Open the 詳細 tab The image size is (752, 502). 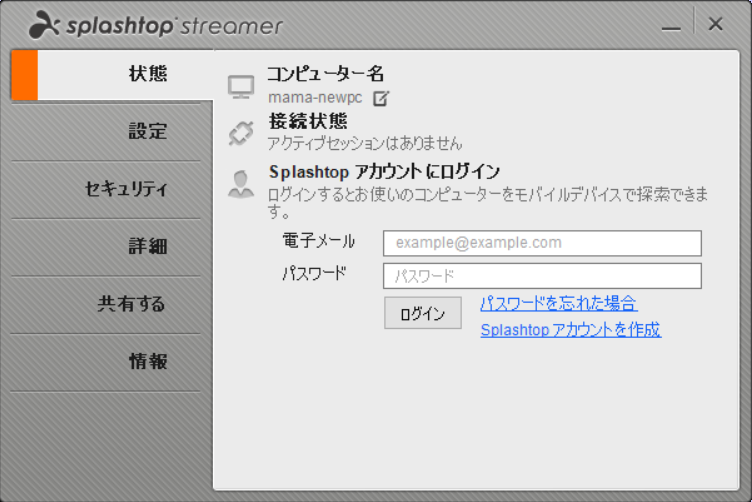(106, 247)
